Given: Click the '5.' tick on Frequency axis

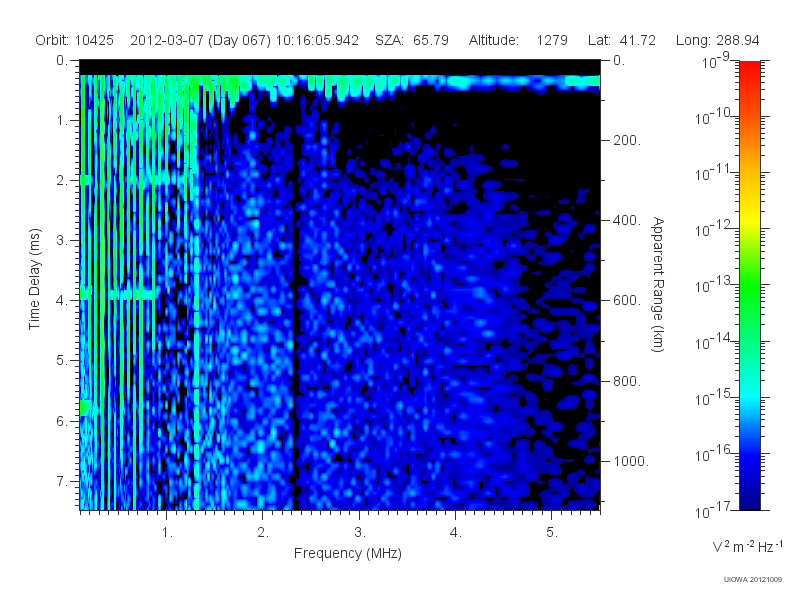Looking at the screenshot, I should pos(552,533).
